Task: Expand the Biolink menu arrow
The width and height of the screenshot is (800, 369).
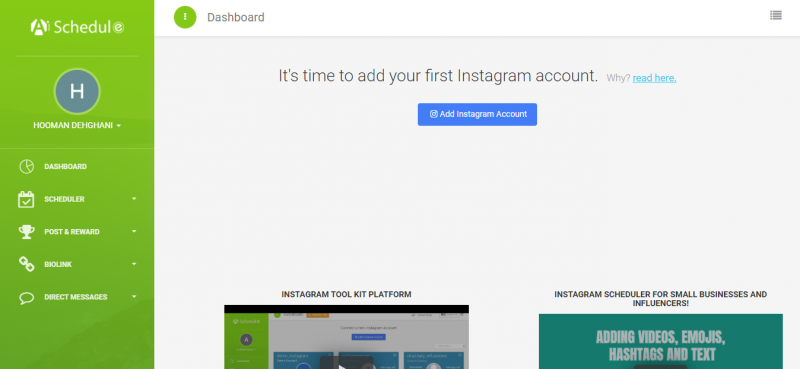Action: pos(134,264)
